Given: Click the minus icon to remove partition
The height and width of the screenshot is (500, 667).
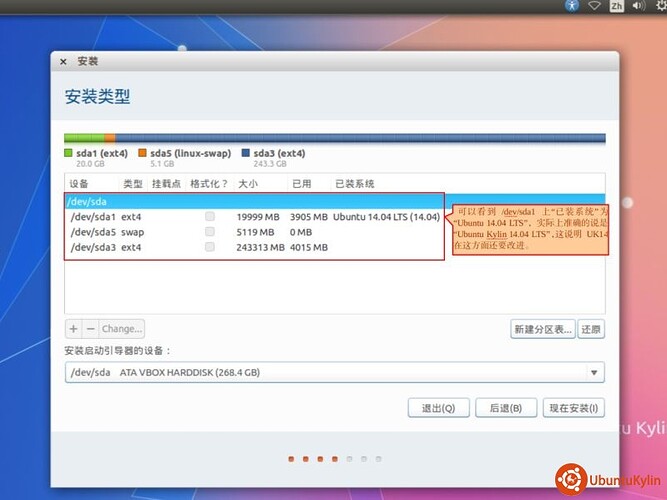Looking at the screenshot, I should tap(90, 328).
